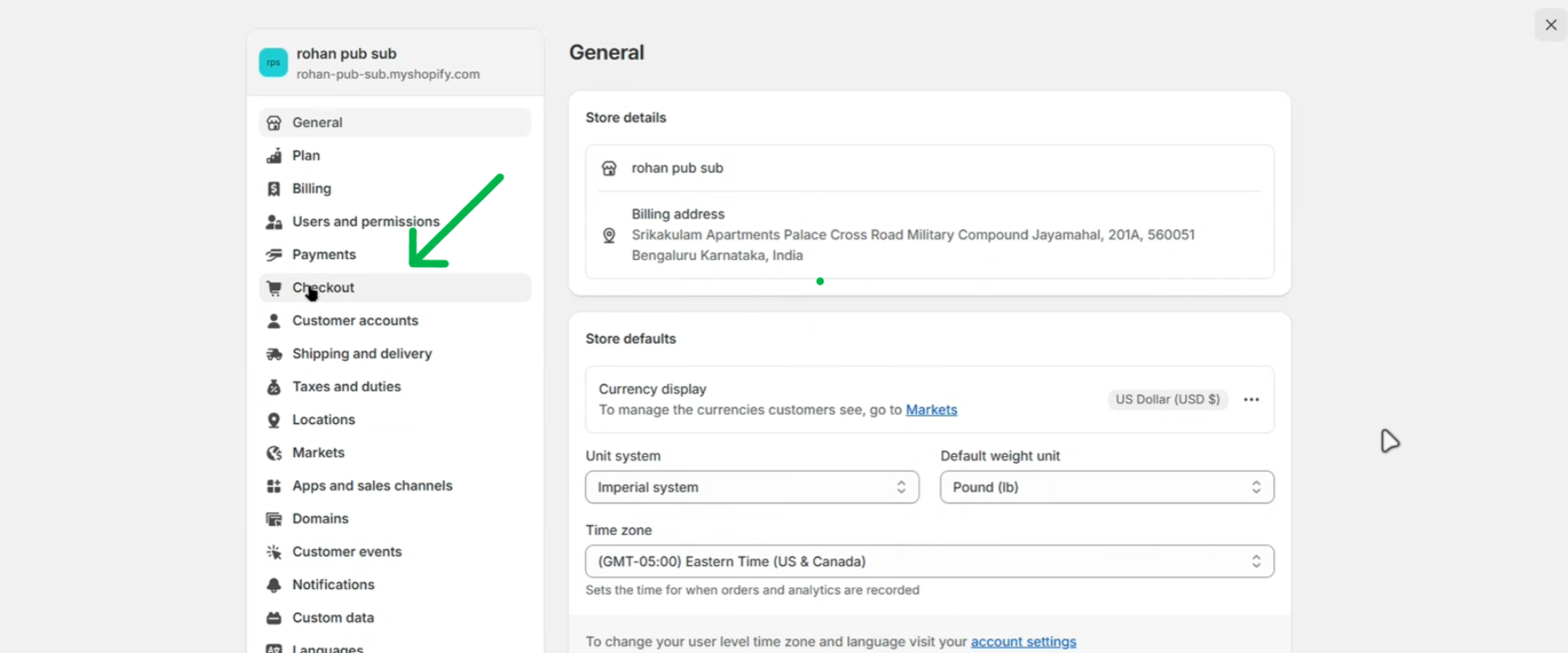Expand the Time zone dropdown

click(x=929, y=561)
